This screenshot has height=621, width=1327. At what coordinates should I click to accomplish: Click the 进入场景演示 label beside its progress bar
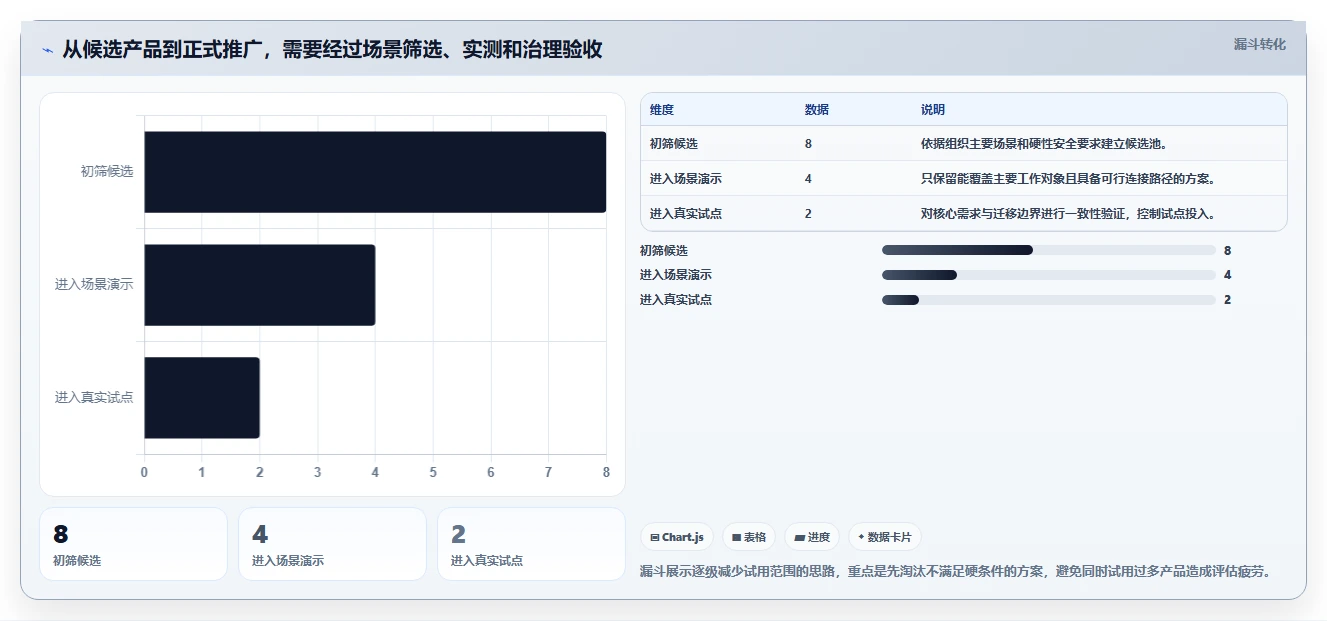click(x=676, y=275)
